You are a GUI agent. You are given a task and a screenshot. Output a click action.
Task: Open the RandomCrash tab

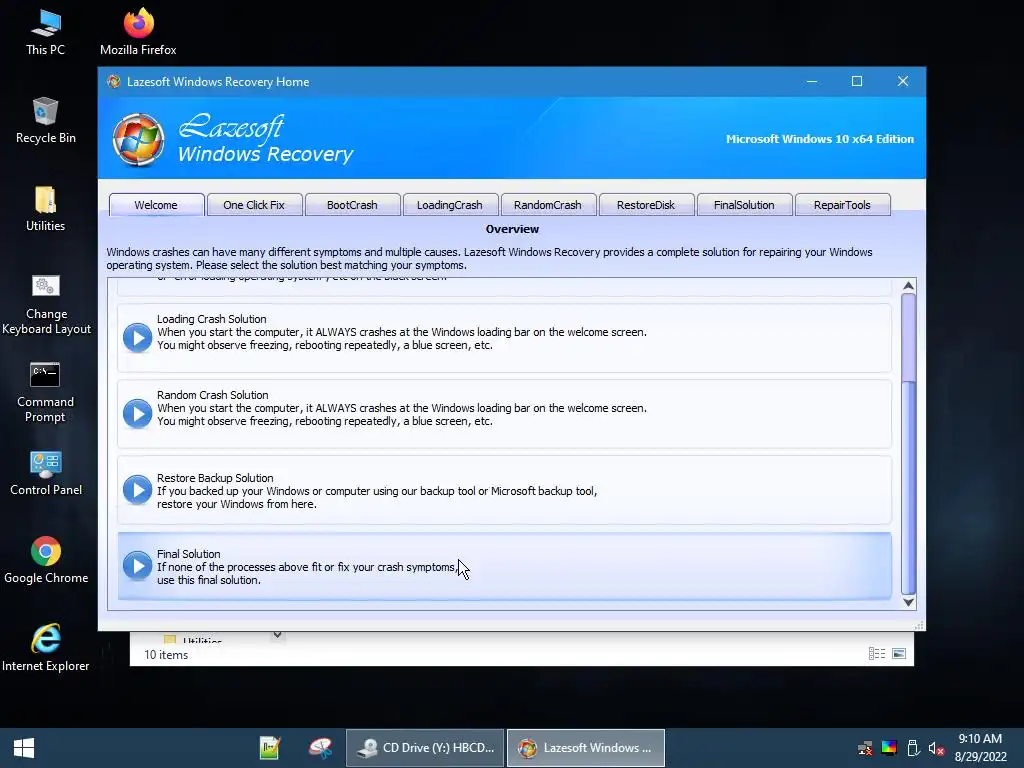point(548,205)
